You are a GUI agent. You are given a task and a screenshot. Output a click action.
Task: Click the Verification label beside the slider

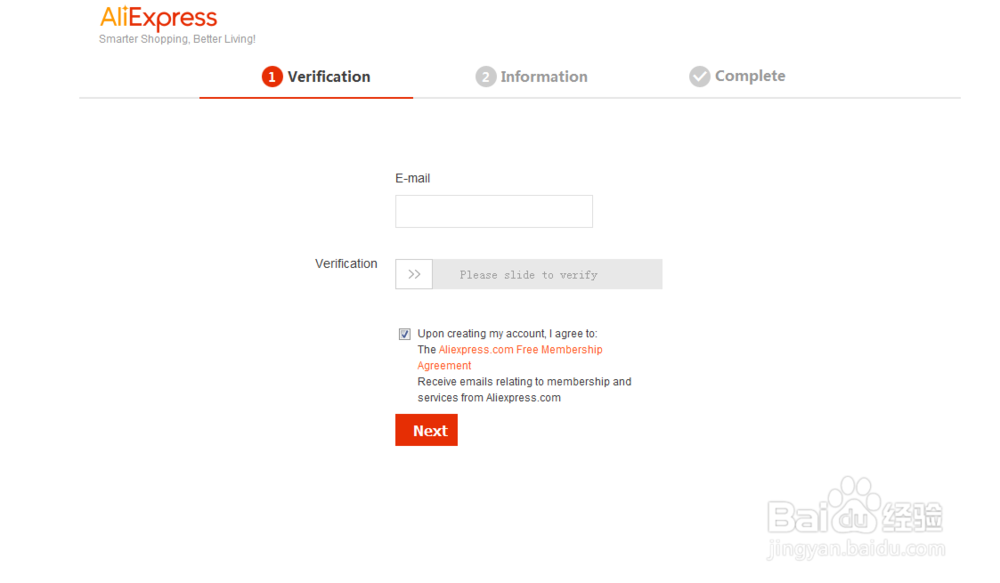[346, 264]
